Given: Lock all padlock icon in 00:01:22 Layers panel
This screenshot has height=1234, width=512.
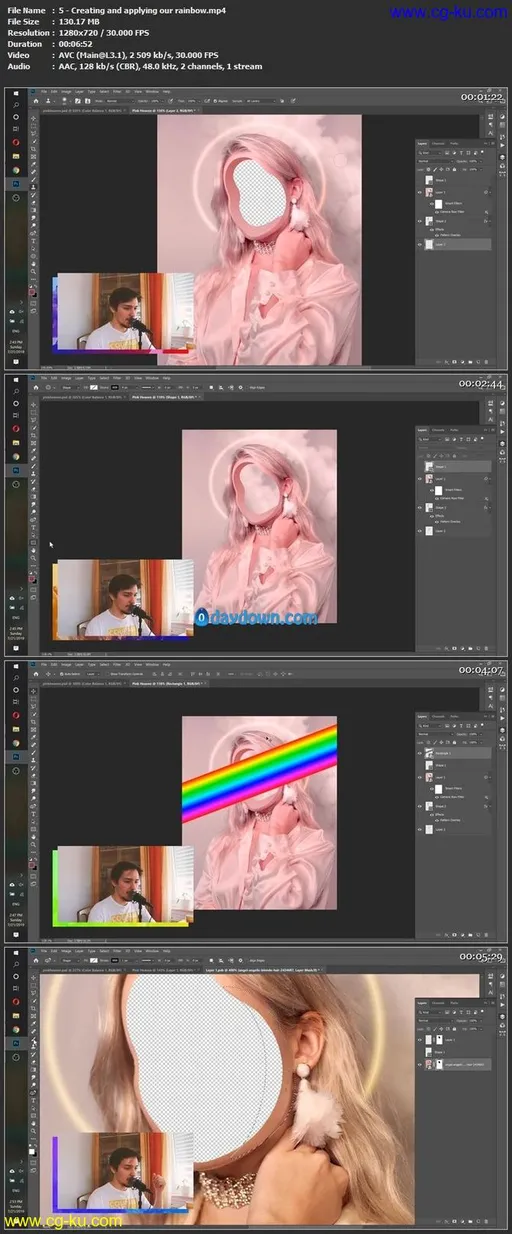Looking at the screenshot, I should [x=454, y=170].
